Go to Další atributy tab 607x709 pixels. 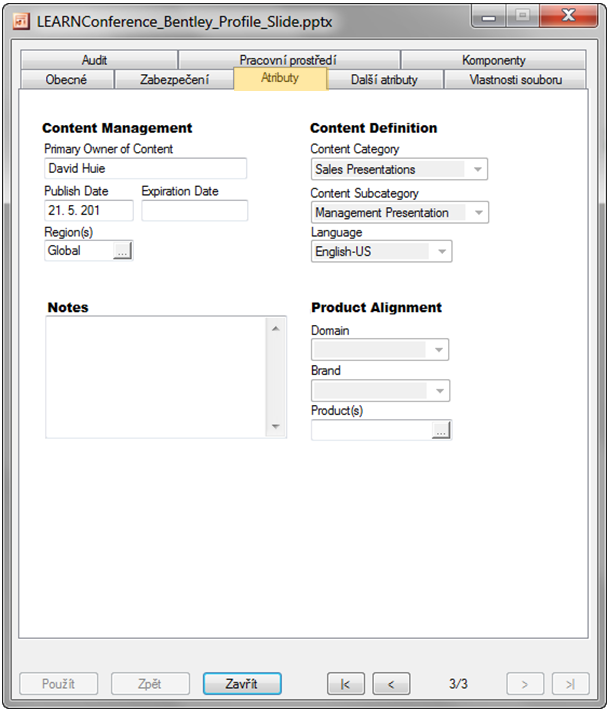pyautogui.click(x=384, y=80)
